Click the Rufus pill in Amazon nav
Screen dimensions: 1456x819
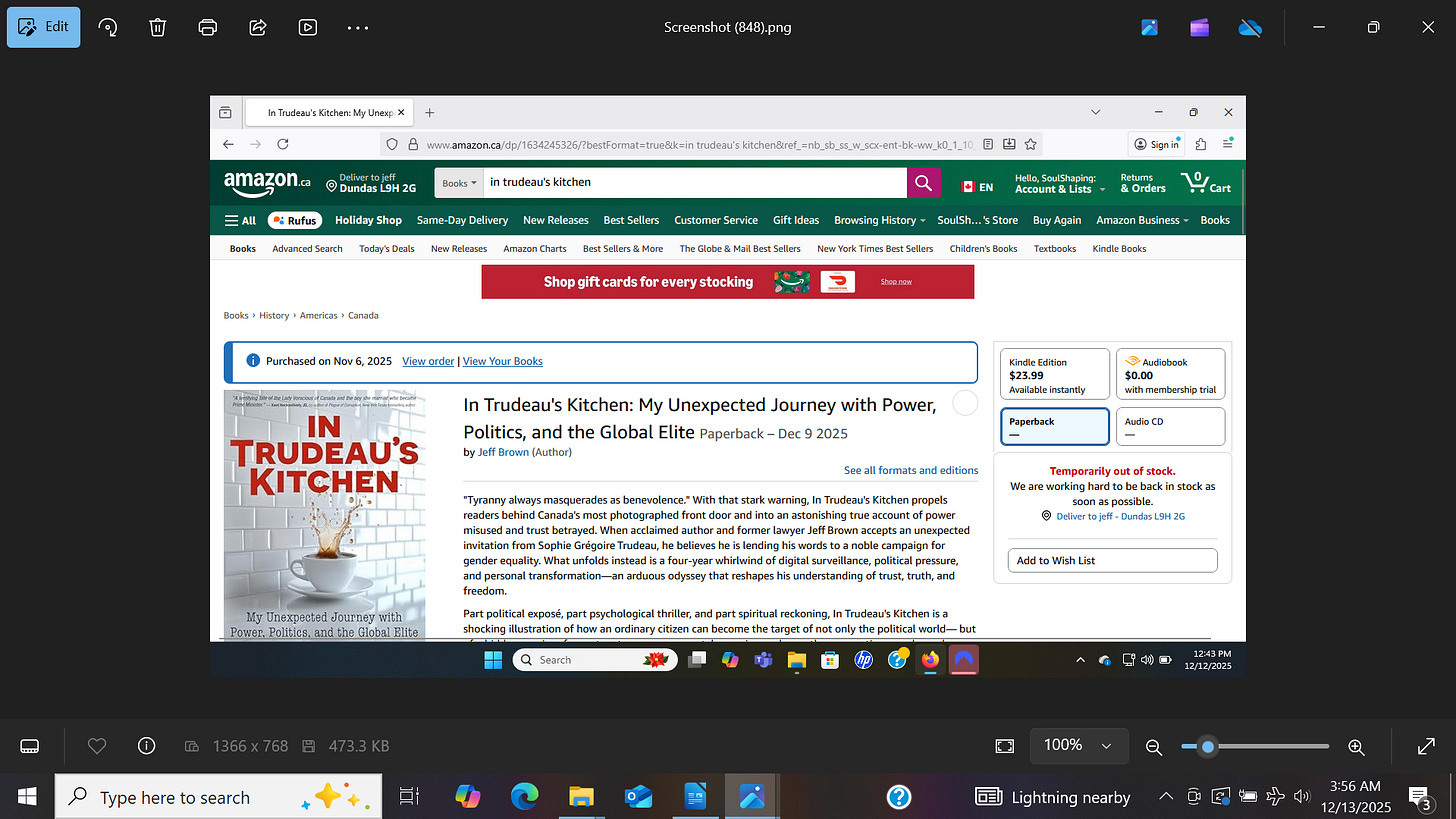[x=295, y=220]
